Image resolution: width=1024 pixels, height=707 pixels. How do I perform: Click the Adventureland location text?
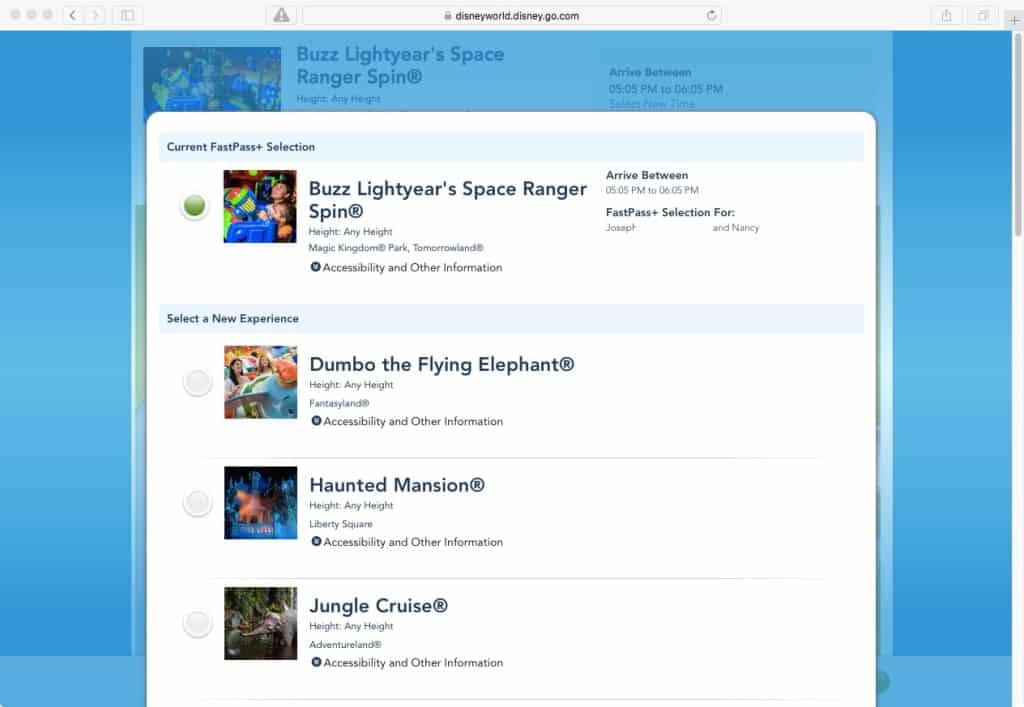click(x=345, y=644)
